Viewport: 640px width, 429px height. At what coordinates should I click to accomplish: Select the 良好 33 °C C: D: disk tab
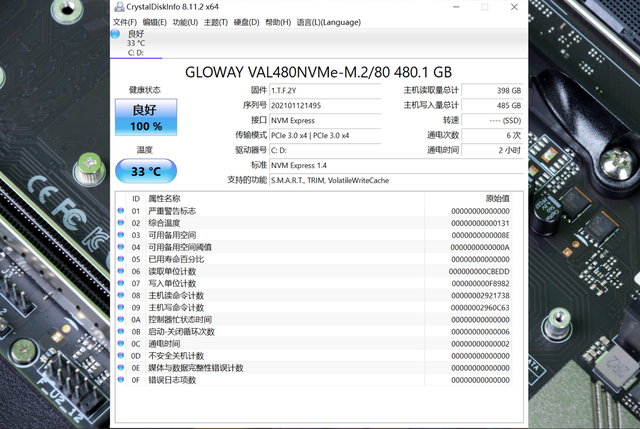click(136, 43)
